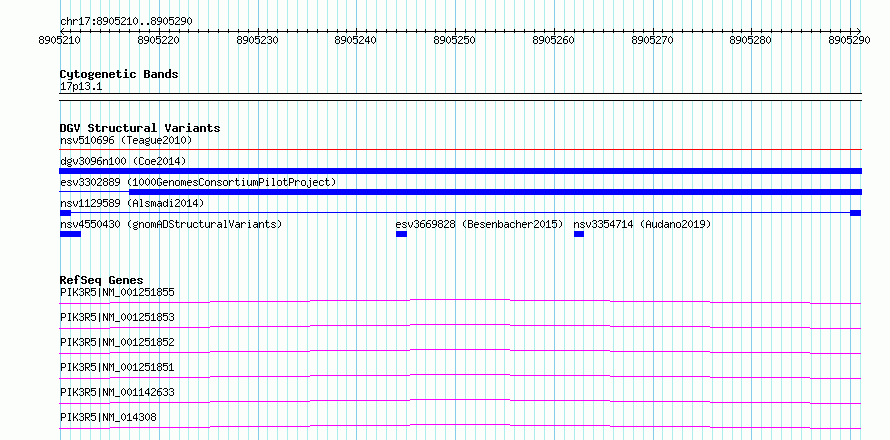
Task: Open PIK3R5|NM_001251853 transcript label
Action: pyautogui.click(x=117, y=317)
